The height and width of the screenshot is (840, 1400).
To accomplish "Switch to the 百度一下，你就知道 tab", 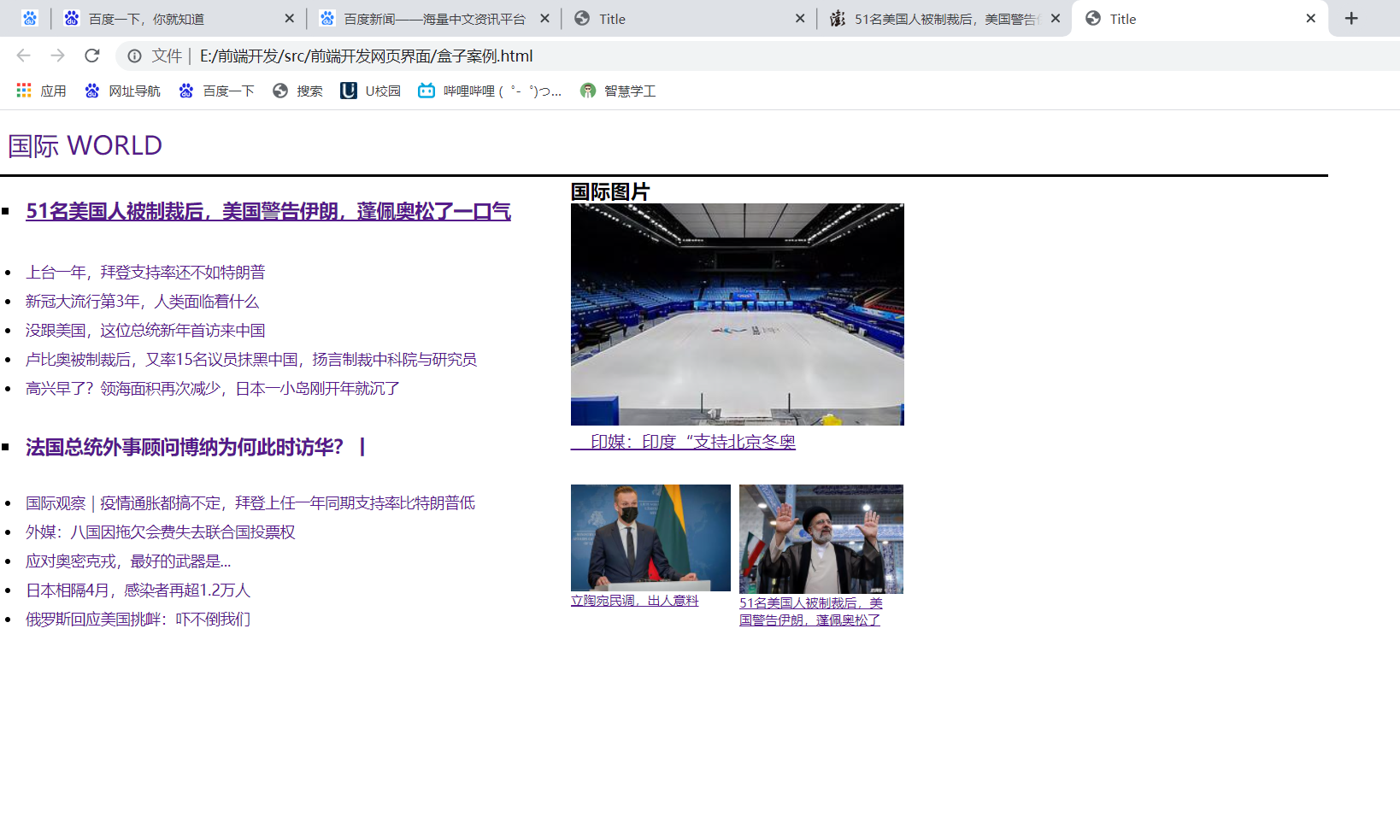I will tap(171, 18).
